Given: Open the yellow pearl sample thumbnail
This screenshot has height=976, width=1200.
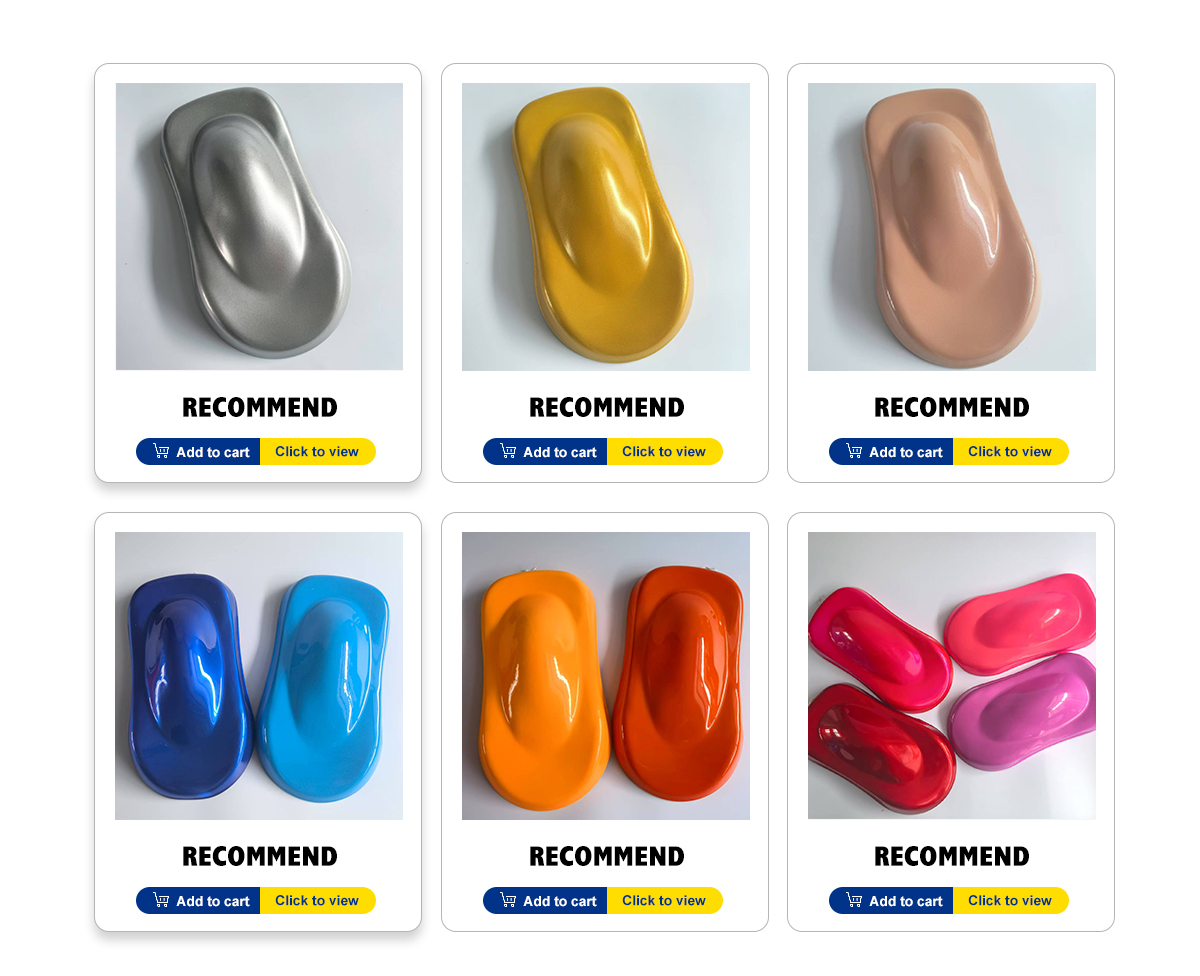Looking at the screenshot, I should tap(606, 227).
